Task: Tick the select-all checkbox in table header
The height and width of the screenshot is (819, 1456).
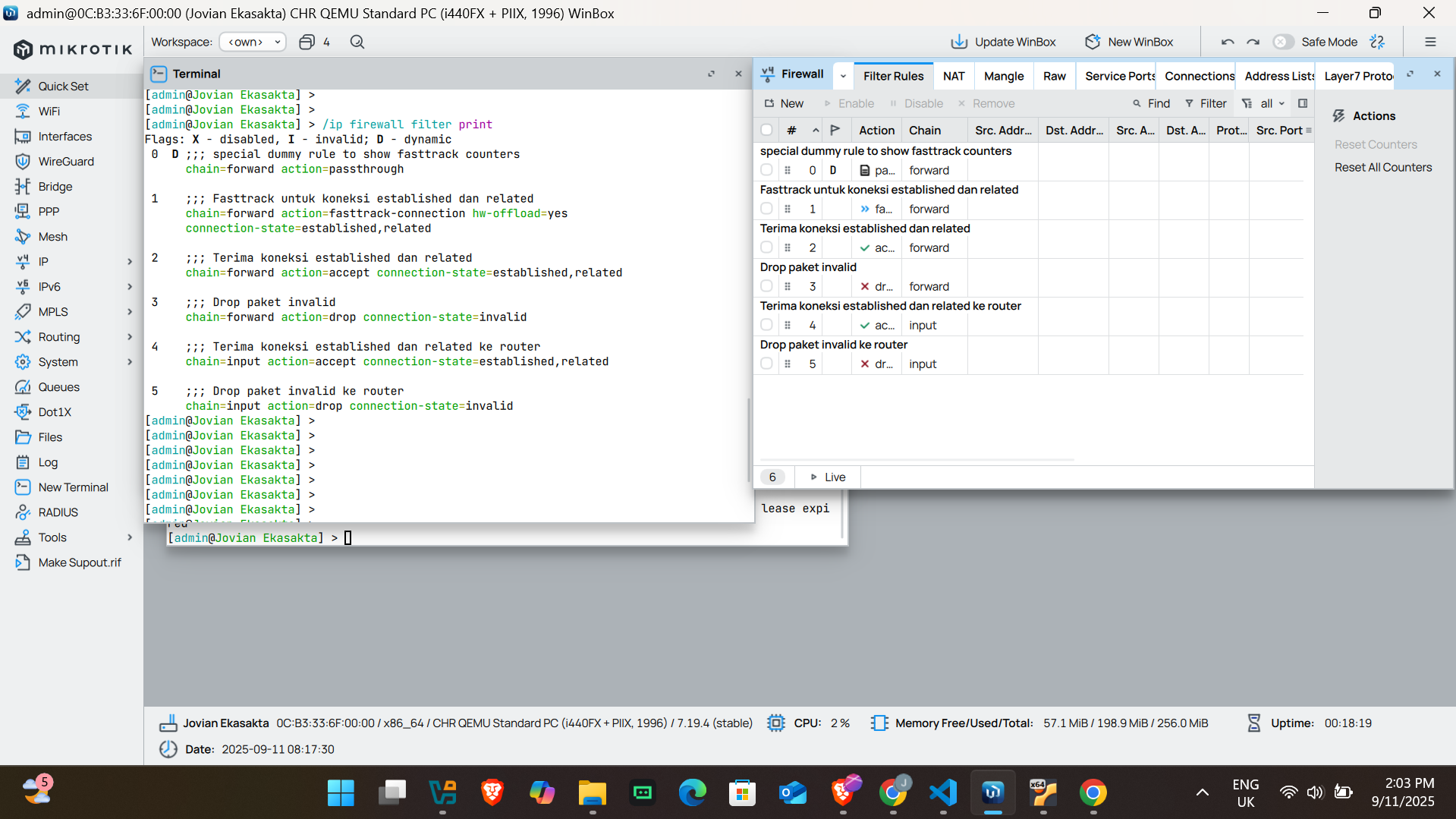Action: pos(766,130)
